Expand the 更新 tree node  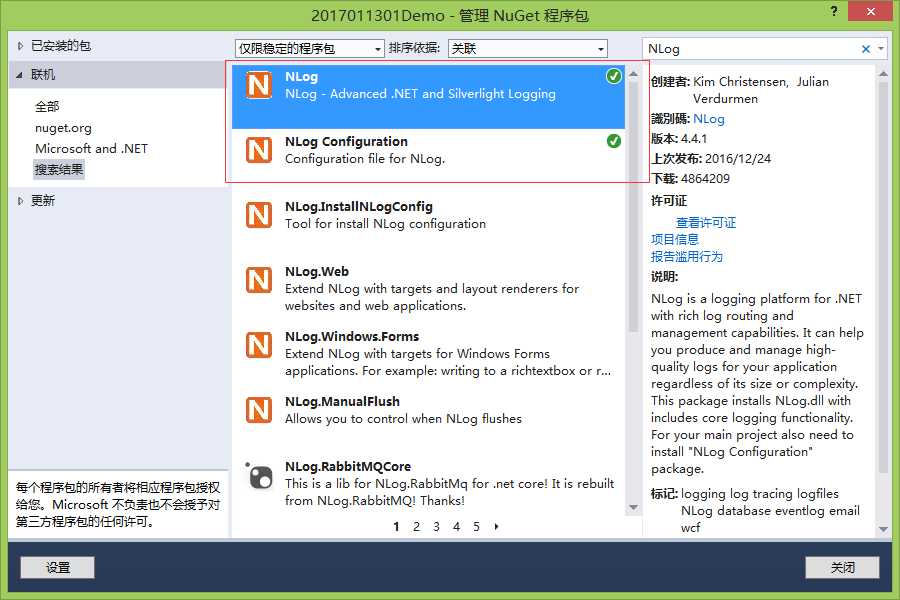click(20, 201)
